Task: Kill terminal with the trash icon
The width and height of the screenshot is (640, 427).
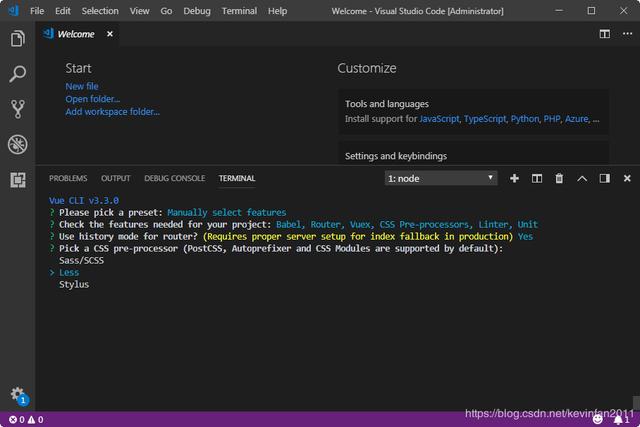Action: pyautogui.click(x=559, y=178)
